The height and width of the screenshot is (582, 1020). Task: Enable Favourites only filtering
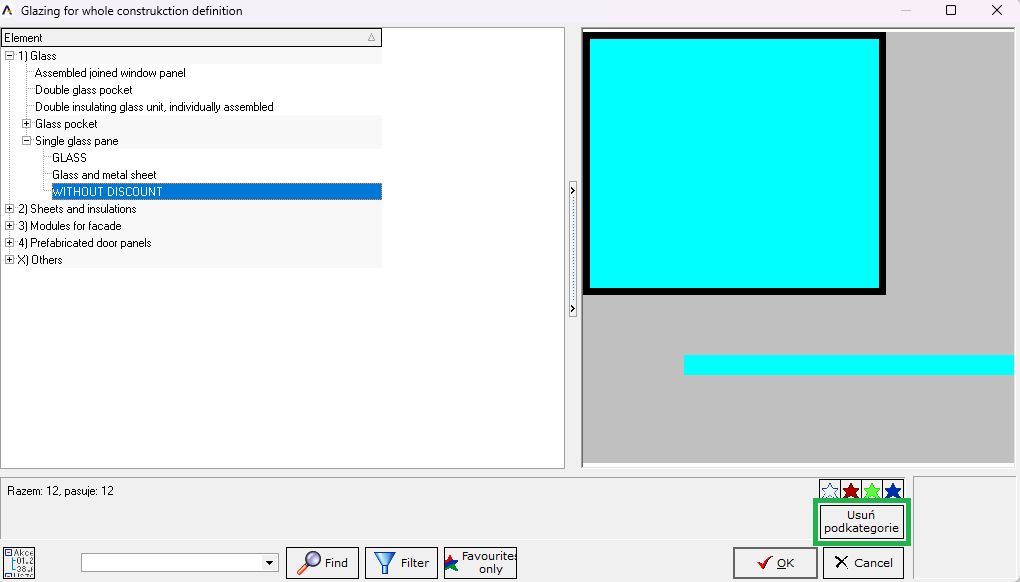(x=479, y=562)
